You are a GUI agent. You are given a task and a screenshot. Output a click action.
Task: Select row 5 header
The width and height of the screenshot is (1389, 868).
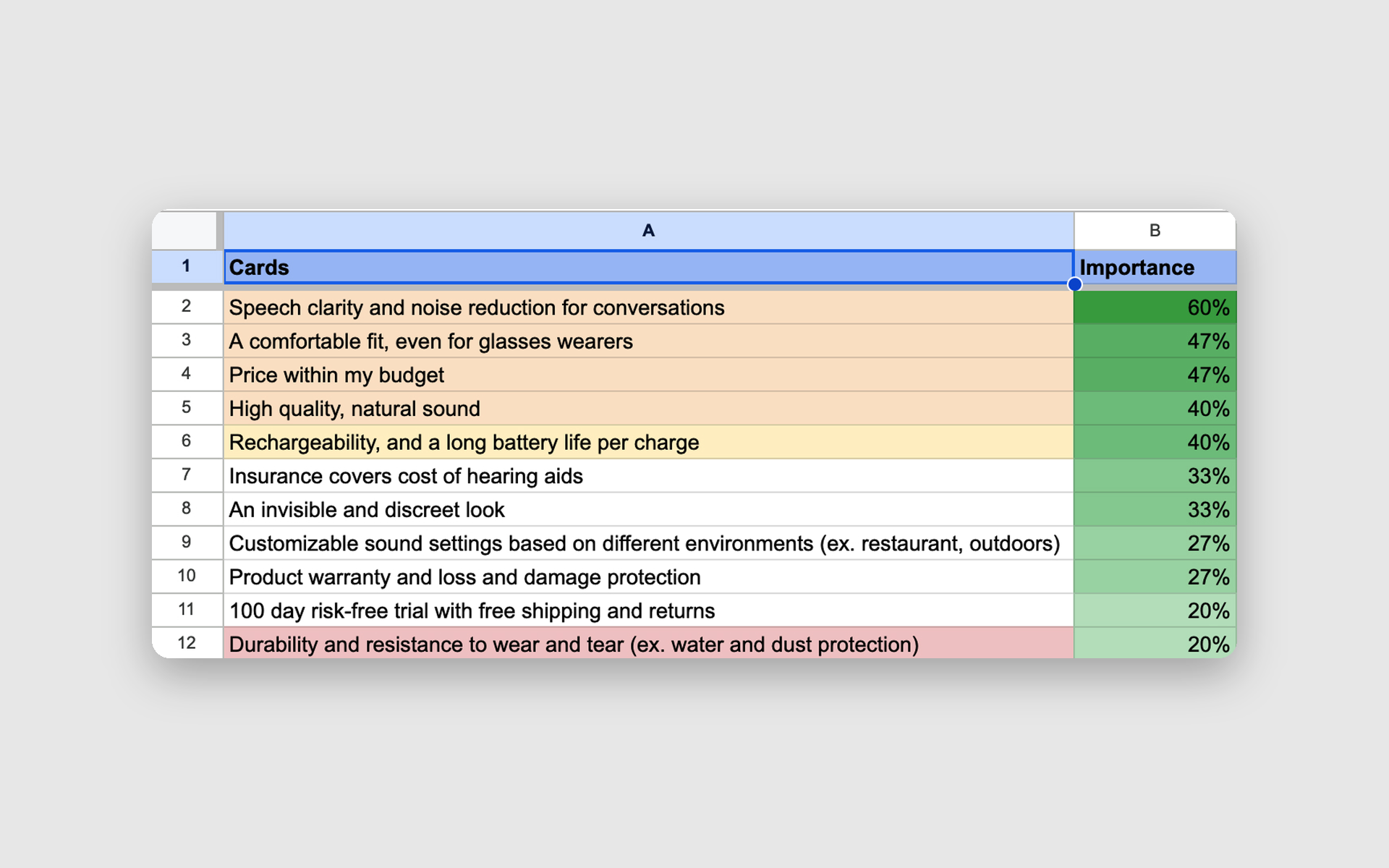187,408
